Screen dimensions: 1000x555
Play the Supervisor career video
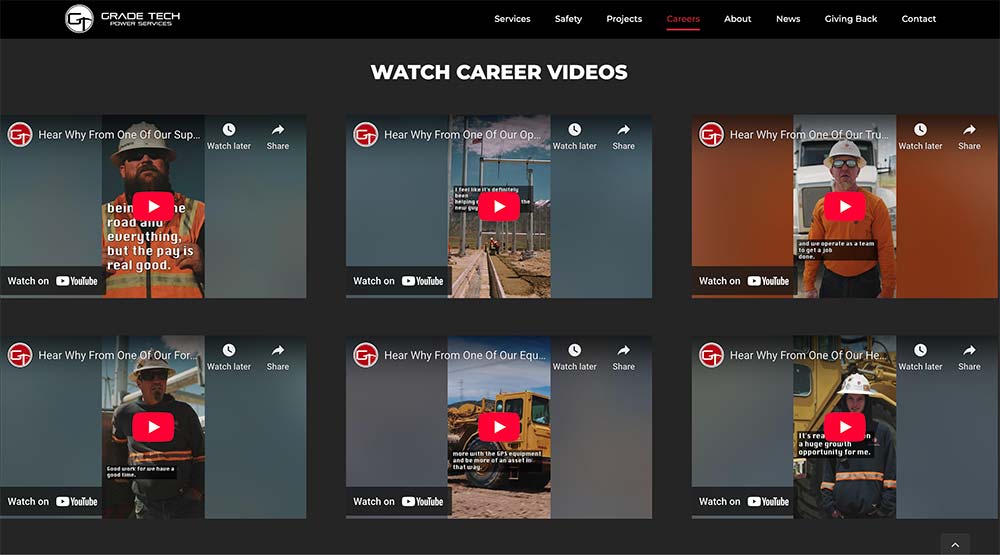click(153, 206)
